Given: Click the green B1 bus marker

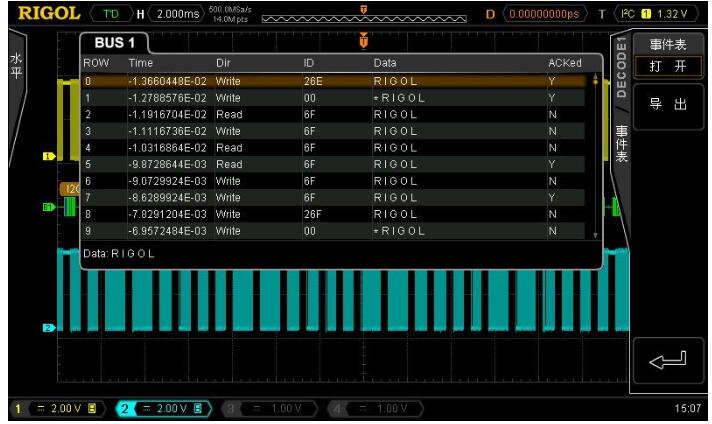Looking at the screenshot, I should point(46,207).
